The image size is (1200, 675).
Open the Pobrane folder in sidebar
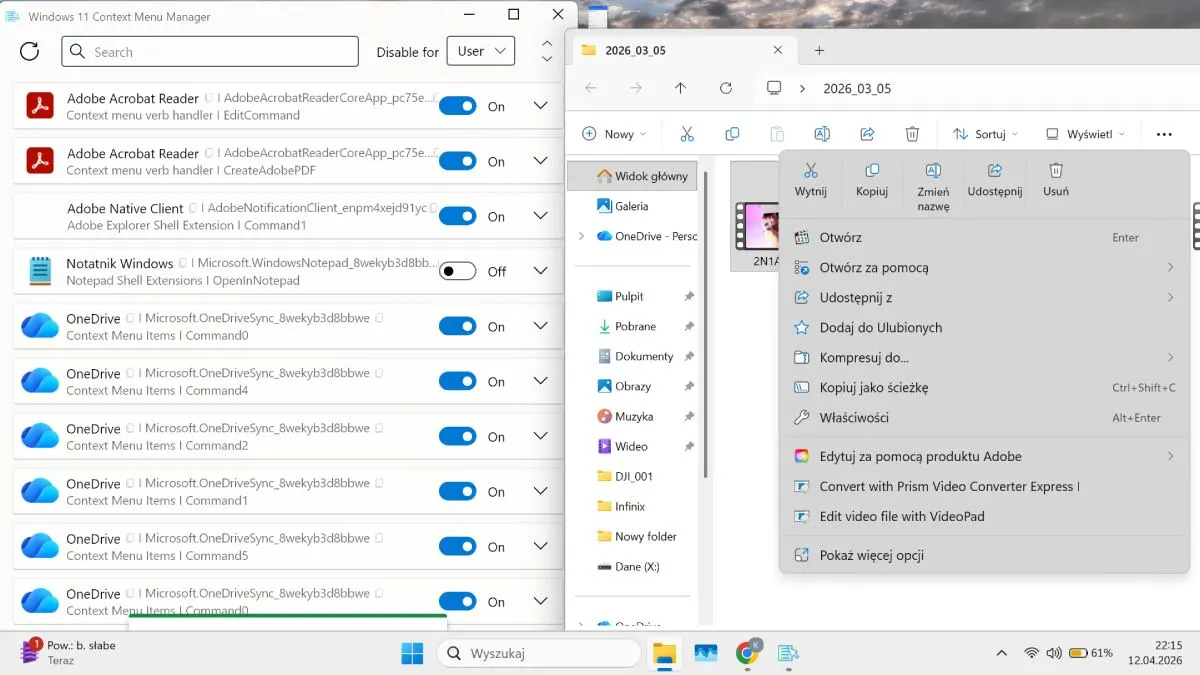(635, 326)
